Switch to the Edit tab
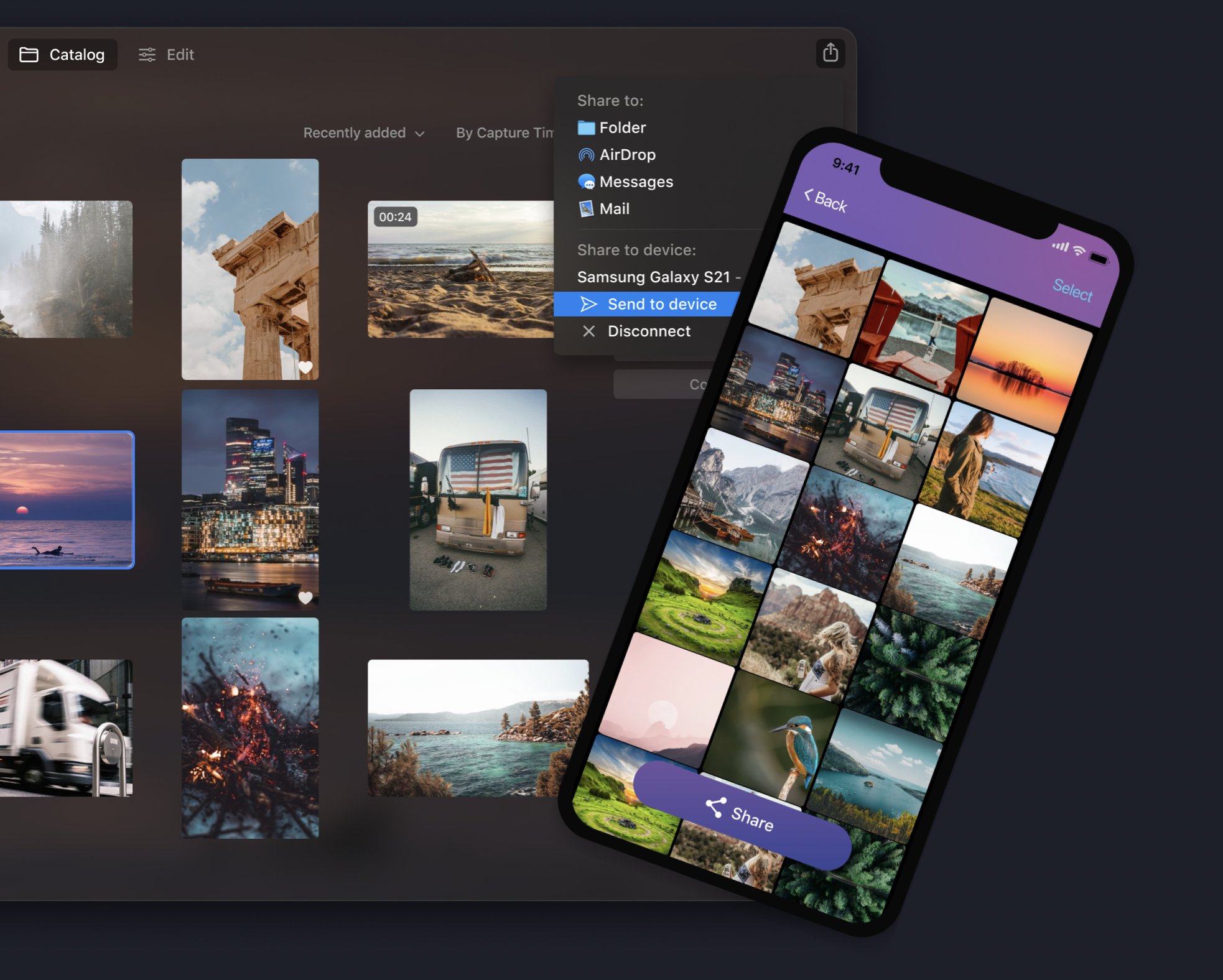1223x980 pixels. tap(167, 55)
